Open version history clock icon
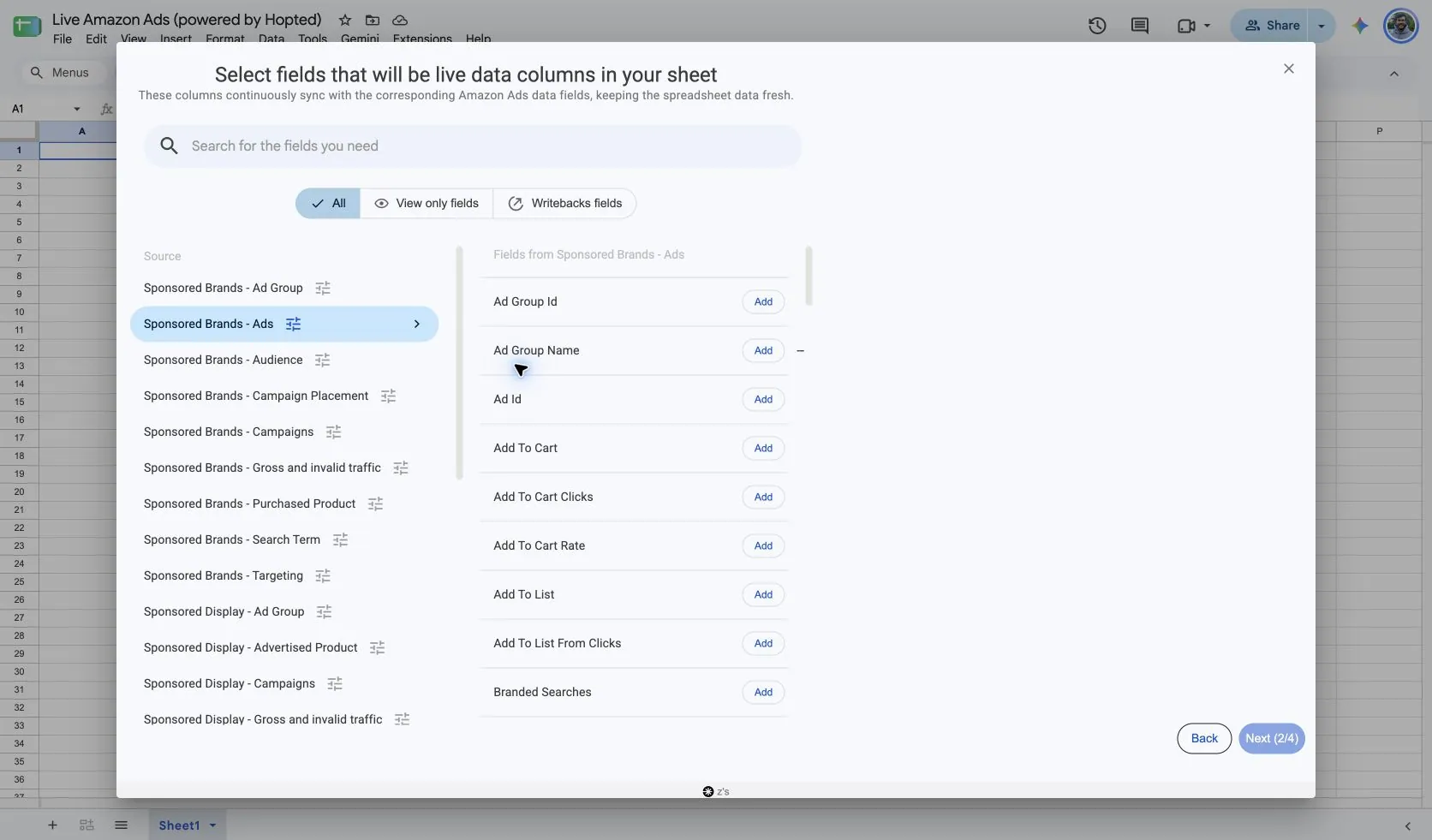The width and height of the screenshot is (1432, 840). (x=1097, y=26)
